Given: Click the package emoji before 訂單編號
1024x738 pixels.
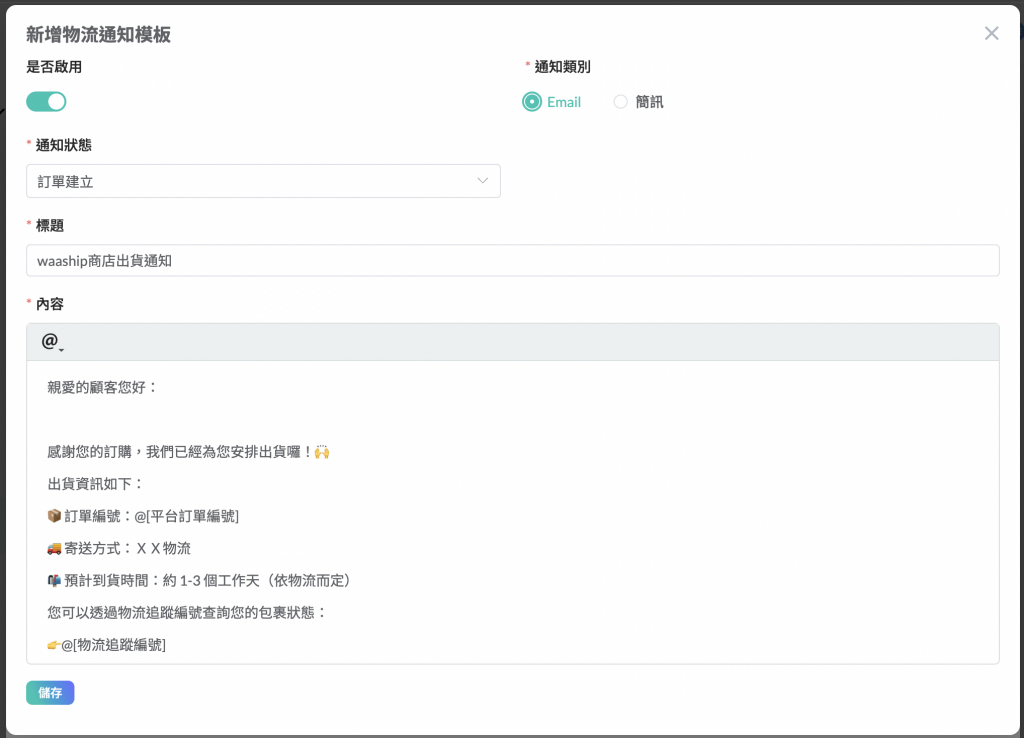Looking at the screenshot, I should pyautogui.click(x=55, y=516).
